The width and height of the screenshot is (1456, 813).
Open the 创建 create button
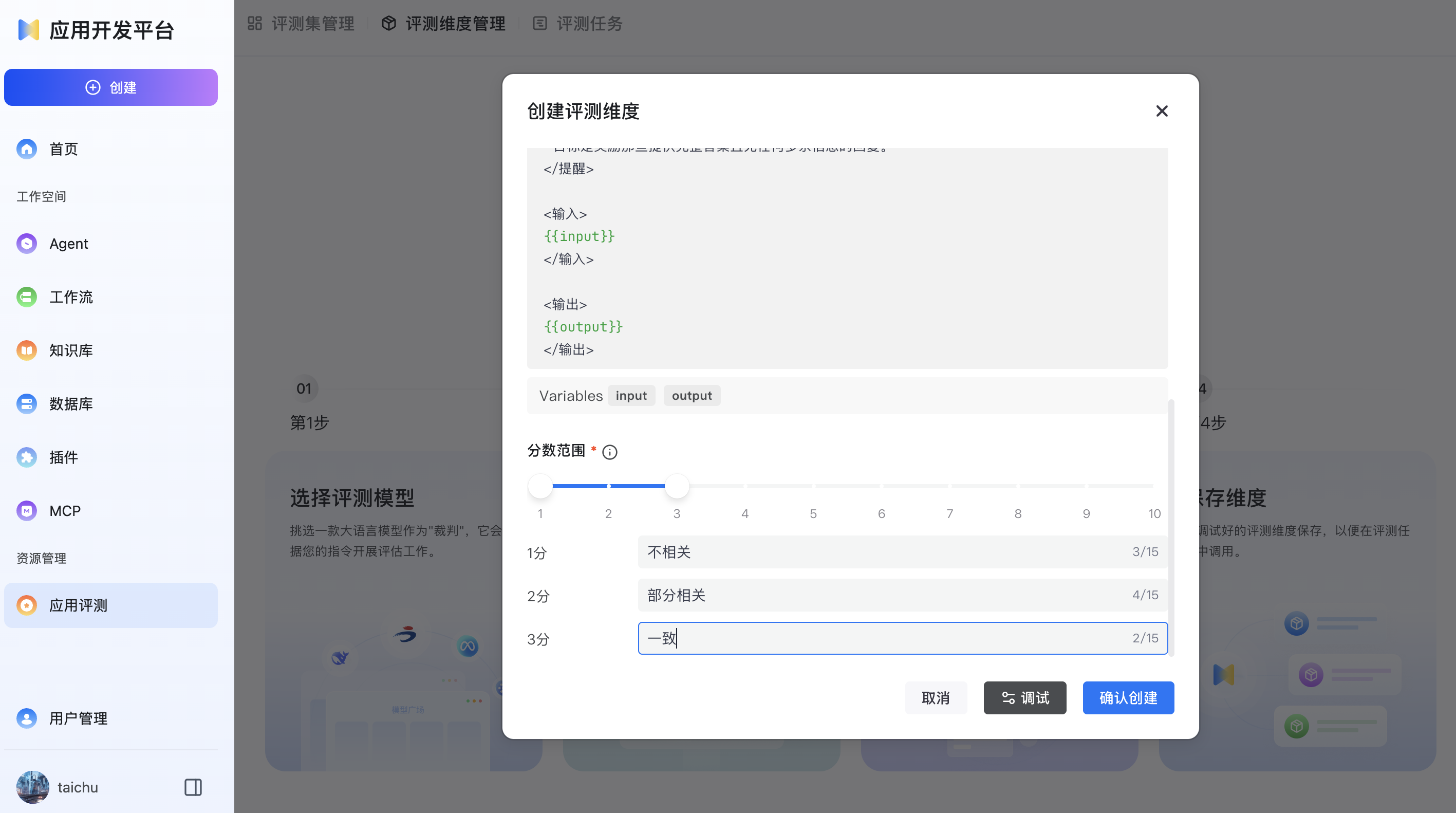[x=111, y=87]
